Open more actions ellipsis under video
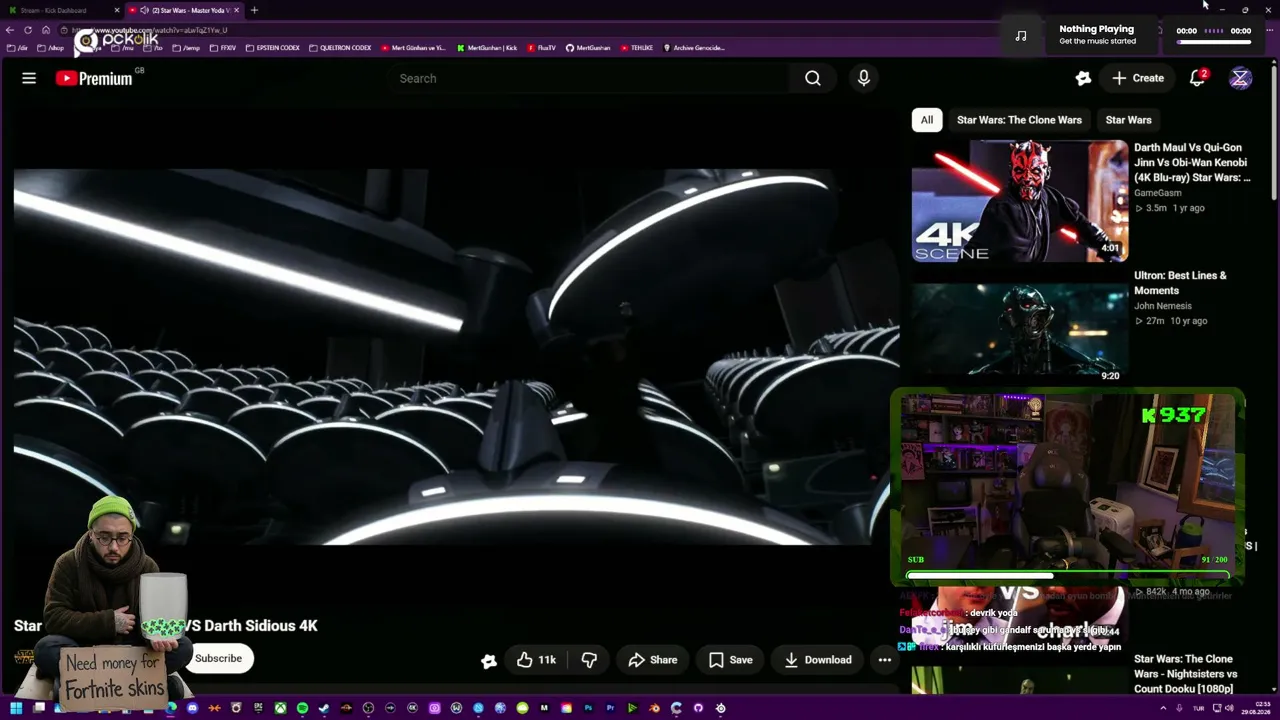The height and width of the screenshot is (720, 1280). (x=884, y=660)
